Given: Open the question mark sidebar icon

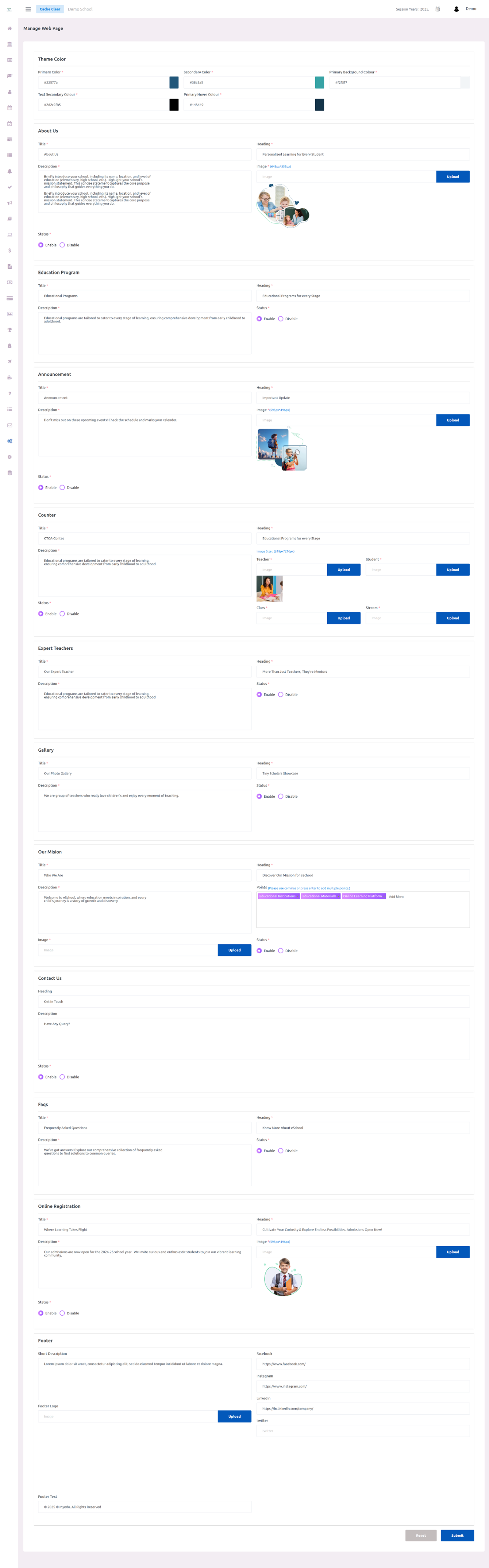Looking at the screenshot, I should click(x=9, y=393).
